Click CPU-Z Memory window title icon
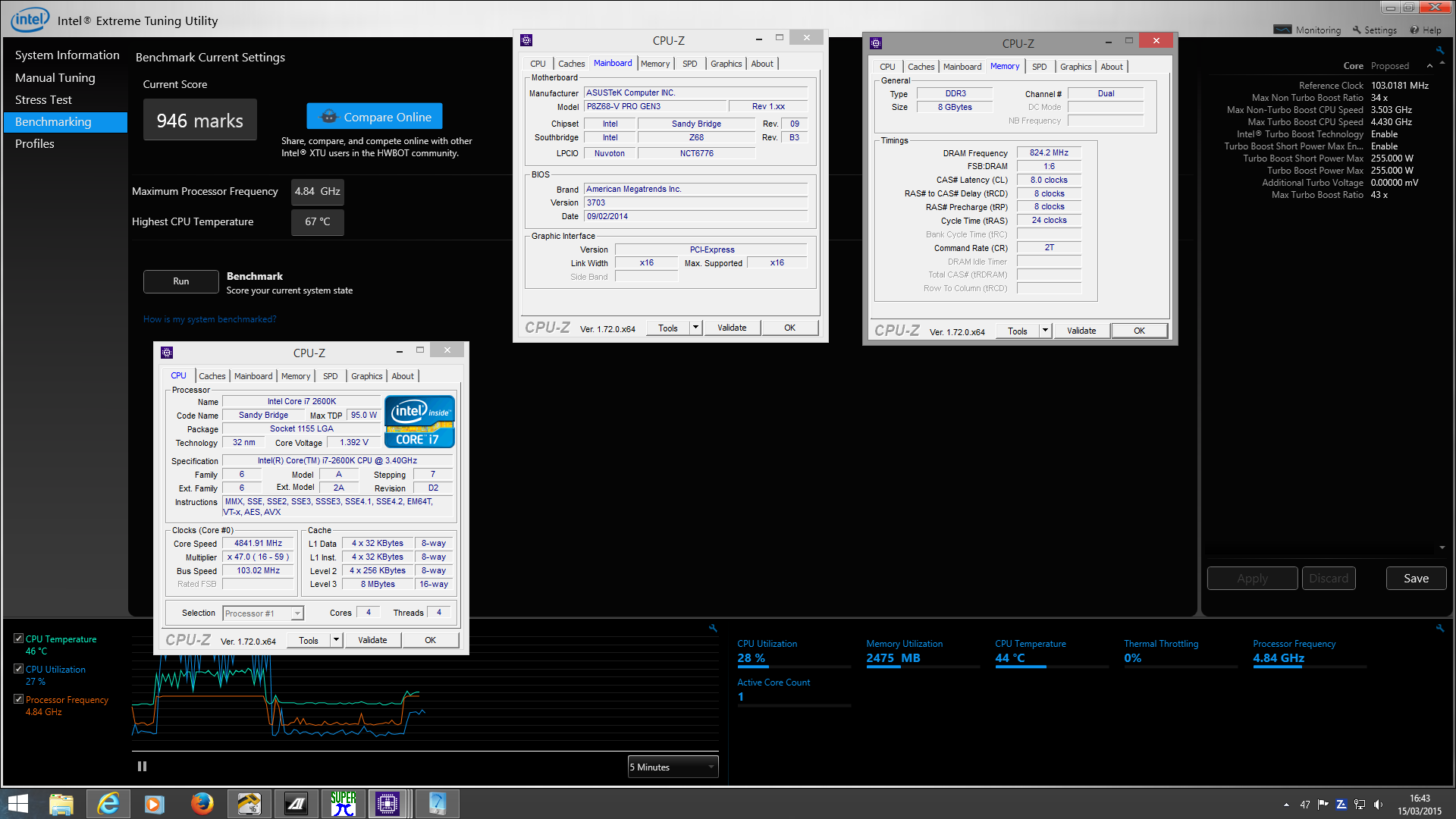1456x819 pixels. 876,43
